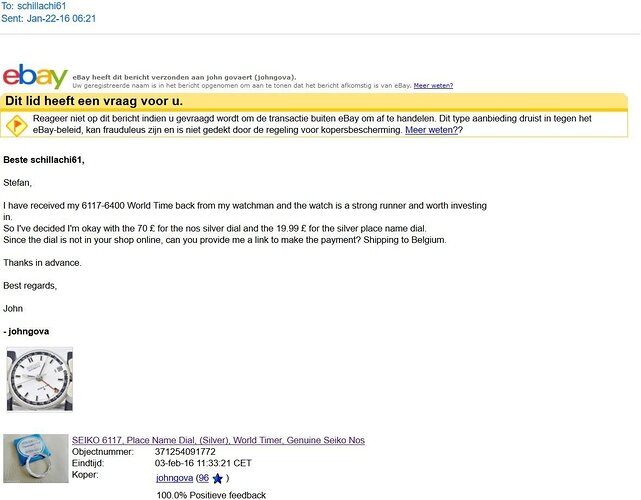The image size is (641, 500).
Task: Open feedback score 96 link
Action: tap(204, 478)
